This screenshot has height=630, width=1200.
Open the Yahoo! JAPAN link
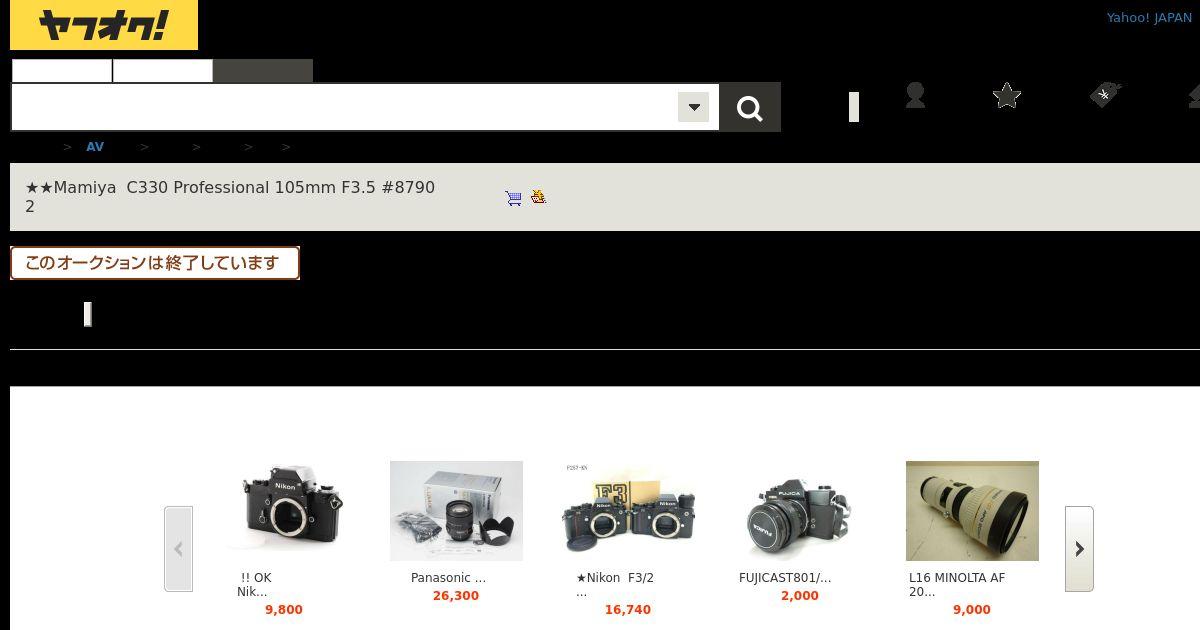click(x=1149, y=18)
